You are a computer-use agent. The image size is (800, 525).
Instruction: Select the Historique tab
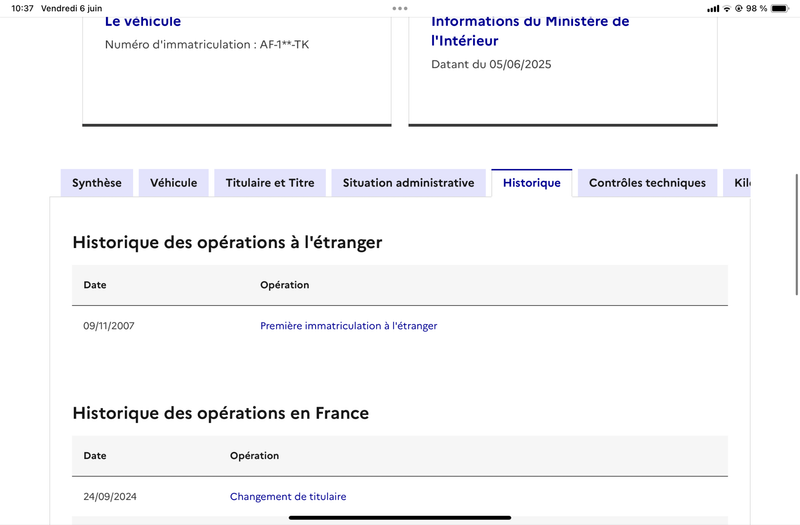coord(532,183)
